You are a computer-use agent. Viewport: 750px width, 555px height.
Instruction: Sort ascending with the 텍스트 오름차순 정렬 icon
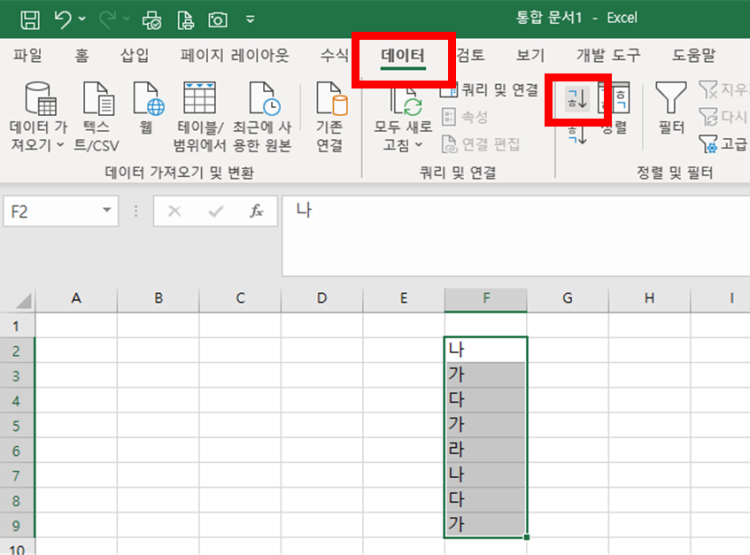(x=577, y=99)
